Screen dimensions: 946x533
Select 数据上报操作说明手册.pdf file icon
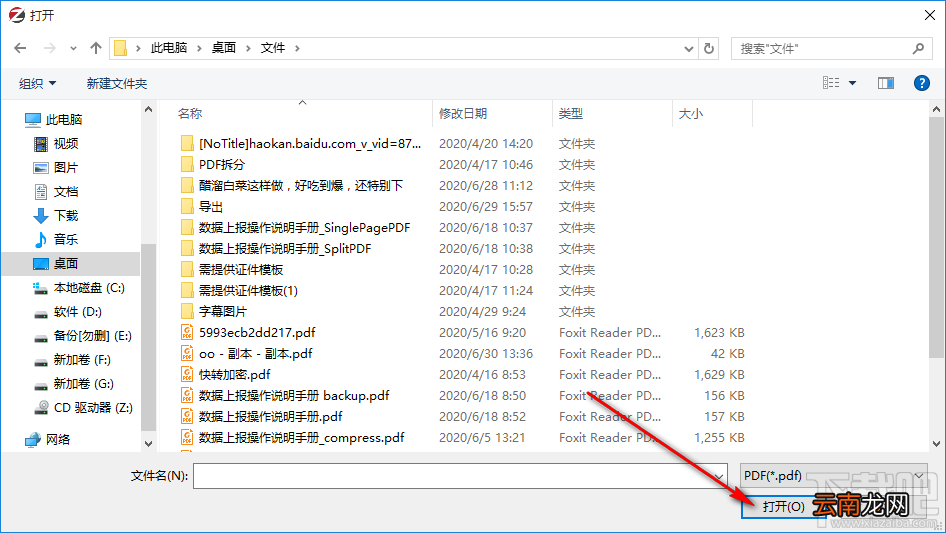pyautogui.click(x=188, y=417)
